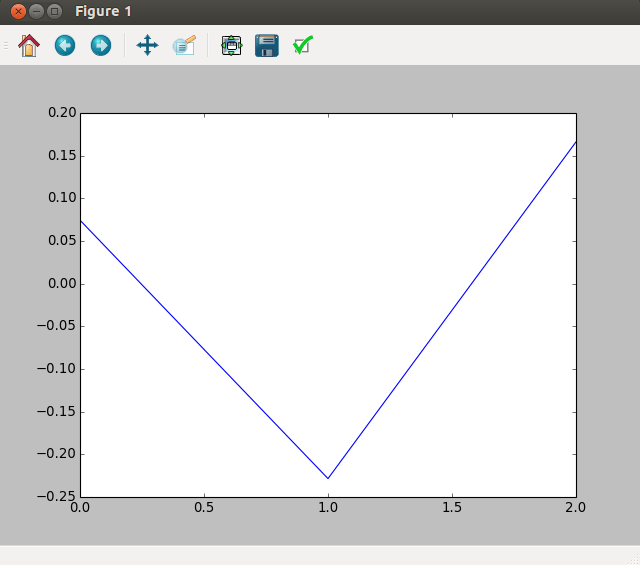Click the y-axis label 0.00
640x565 pixels.
(x=62, y=283)
